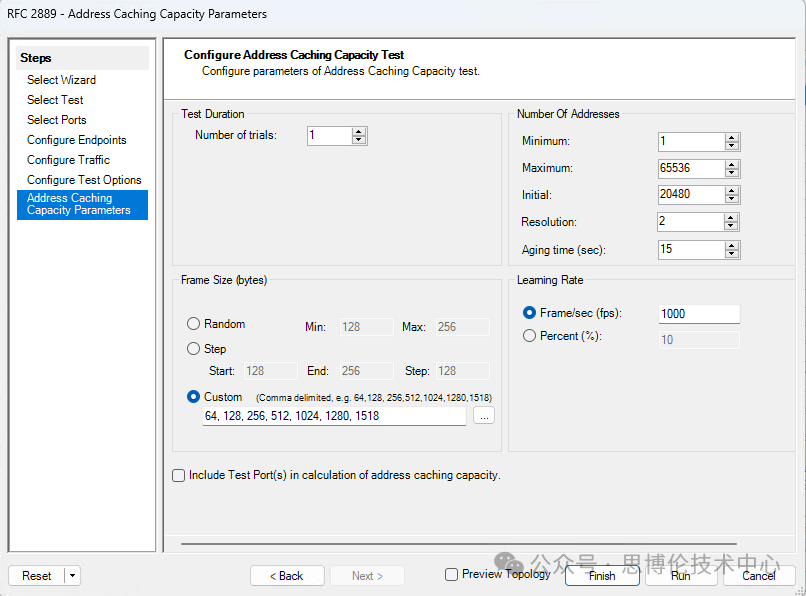The image size is (806, 596).
Task: Open the Select Ports step
Action: pos(56,120)
